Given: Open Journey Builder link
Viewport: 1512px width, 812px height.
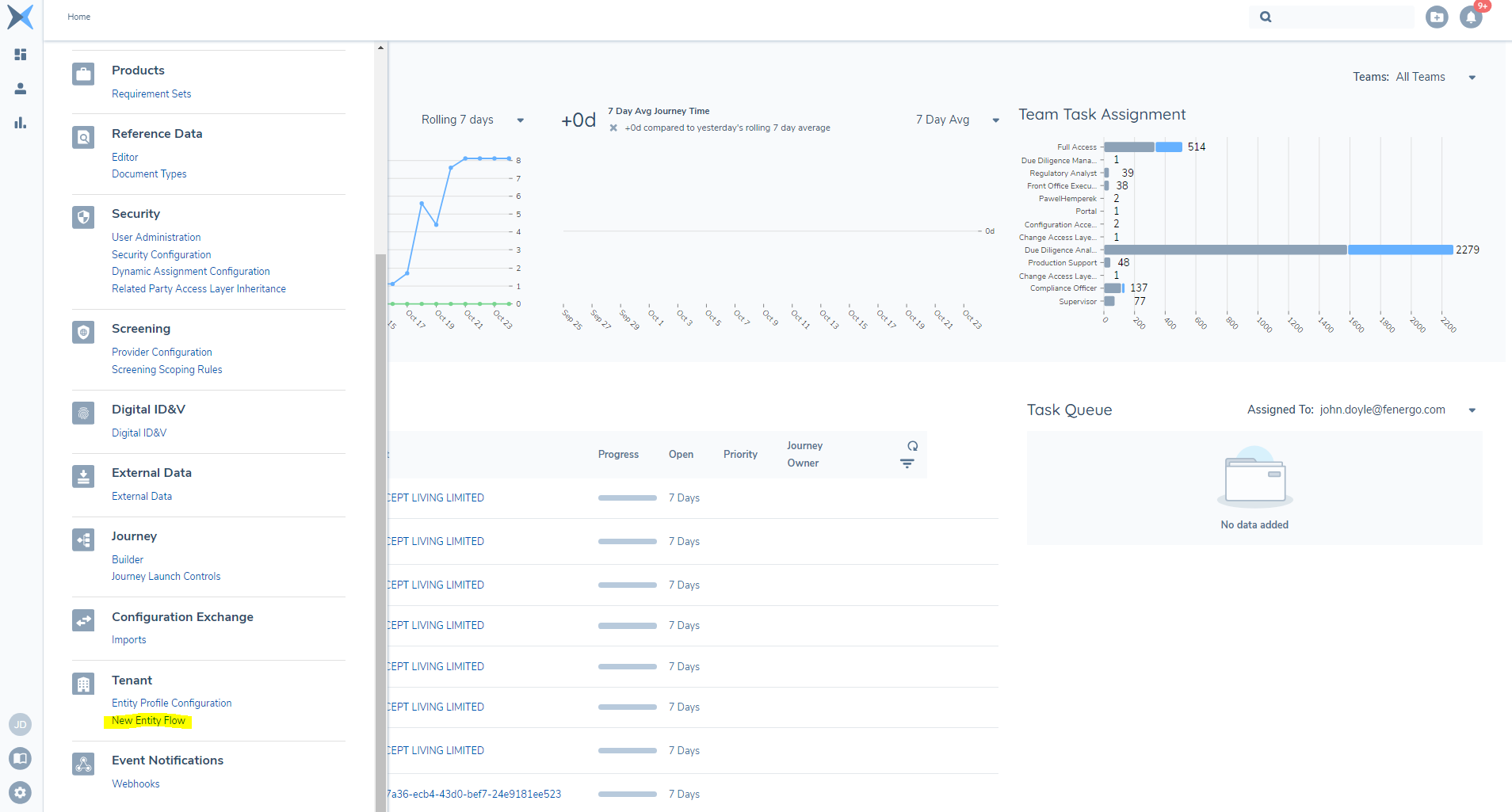Looking at the screenshot, I should pyautogui.click(x=128, y=560).
